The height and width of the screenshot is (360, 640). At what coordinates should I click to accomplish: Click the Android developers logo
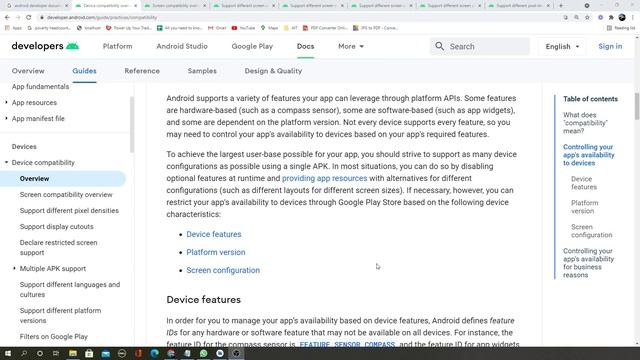click(x=45, y=46)
